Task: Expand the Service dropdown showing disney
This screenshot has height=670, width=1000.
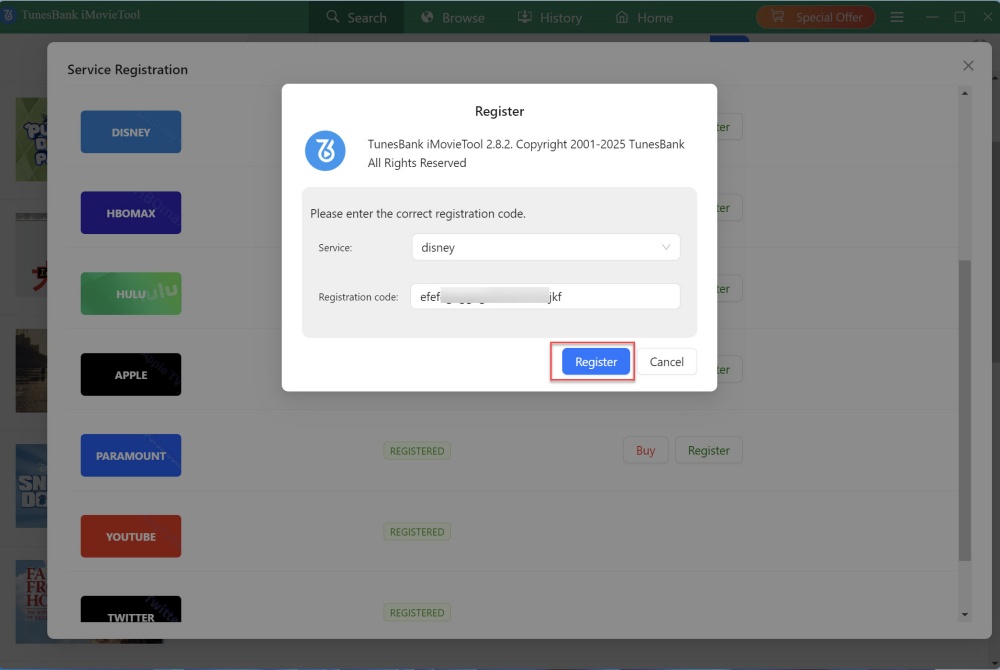Action: point(545,247)
